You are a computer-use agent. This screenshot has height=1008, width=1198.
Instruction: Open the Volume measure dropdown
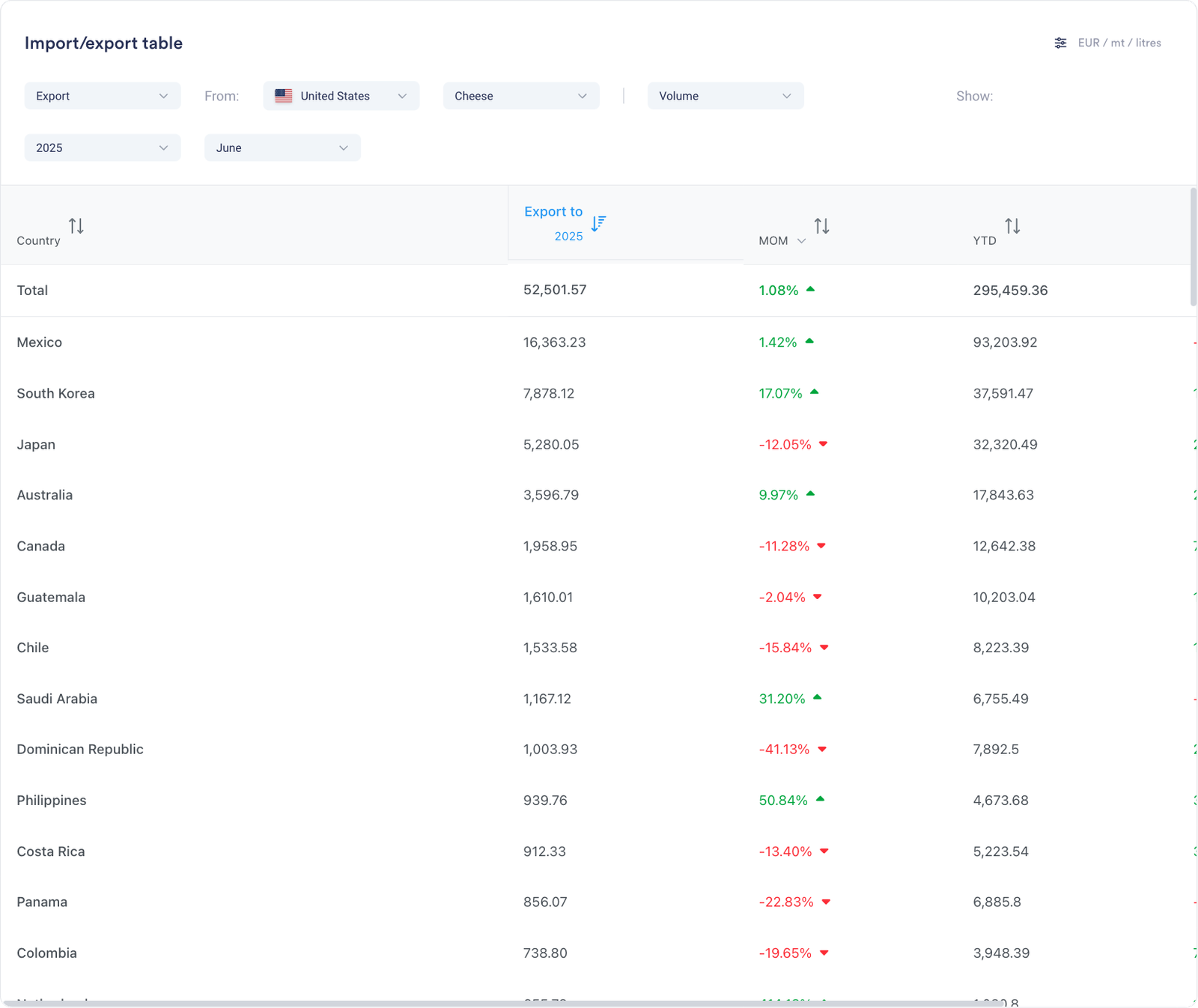coord(725,96)
